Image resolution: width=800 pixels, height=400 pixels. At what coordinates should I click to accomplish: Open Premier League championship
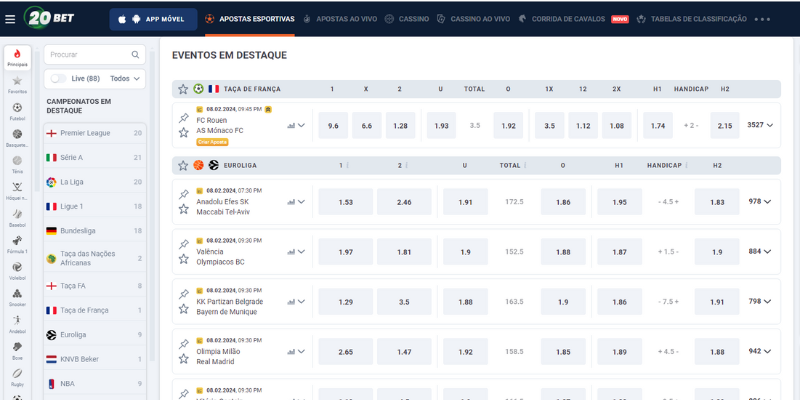point(94,133)
